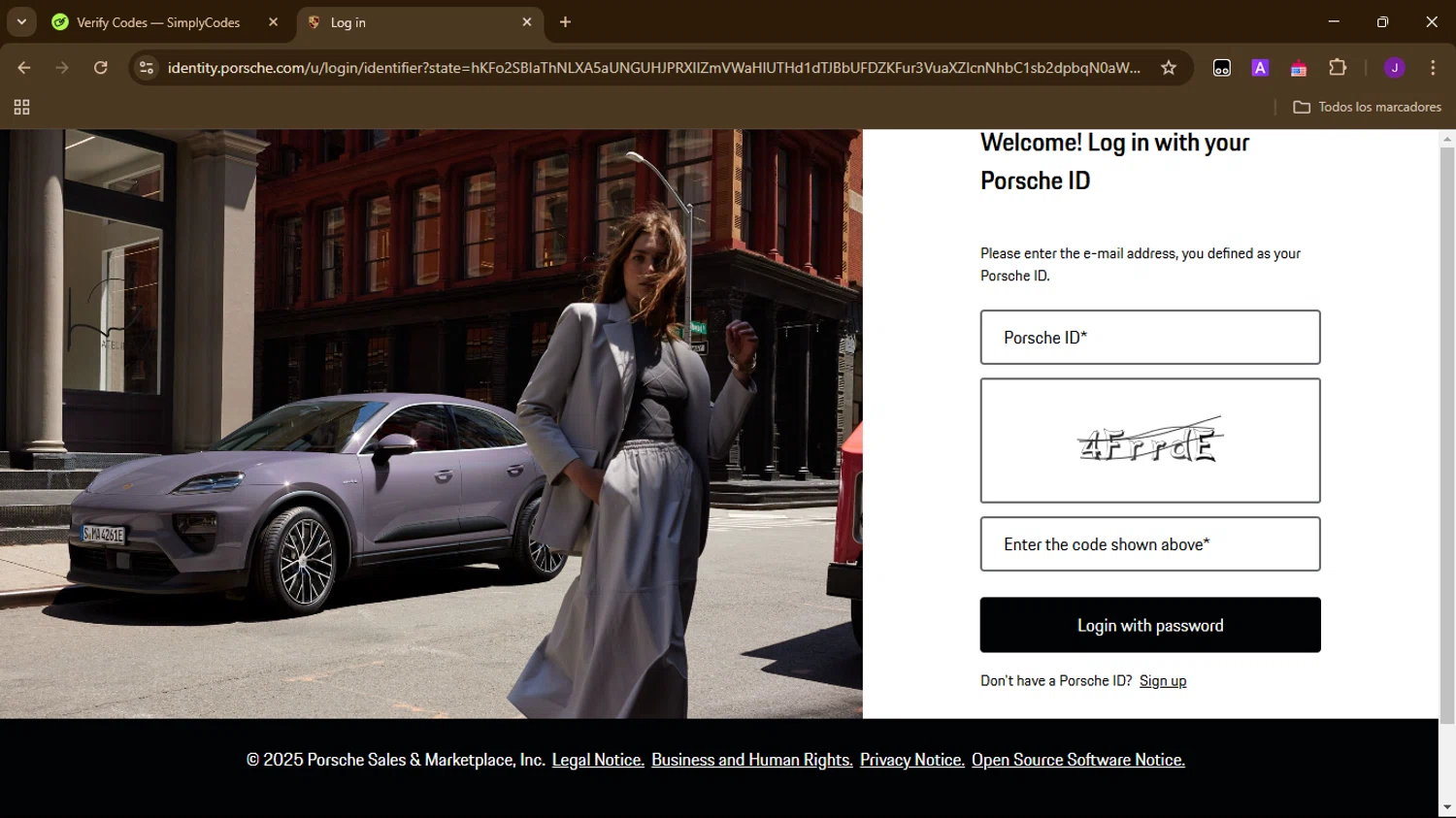Open the storefront extension icon
1456x818 pixels.
(x=1299, y=68)
